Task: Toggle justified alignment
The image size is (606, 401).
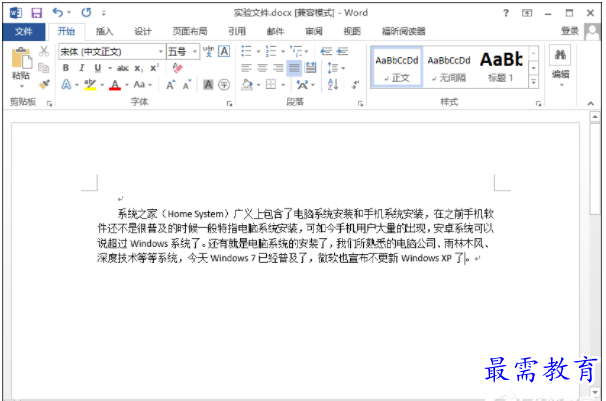Action: 294,68
